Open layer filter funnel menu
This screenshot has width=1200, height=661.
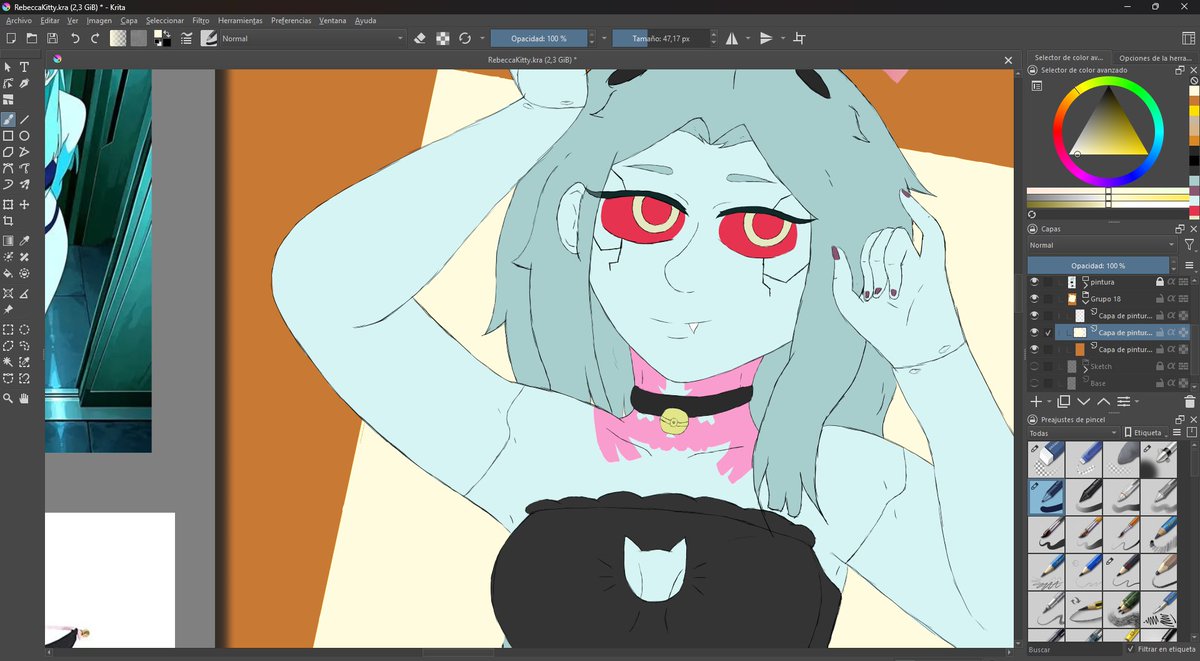pyautogui.click(x=1188, y=245)
